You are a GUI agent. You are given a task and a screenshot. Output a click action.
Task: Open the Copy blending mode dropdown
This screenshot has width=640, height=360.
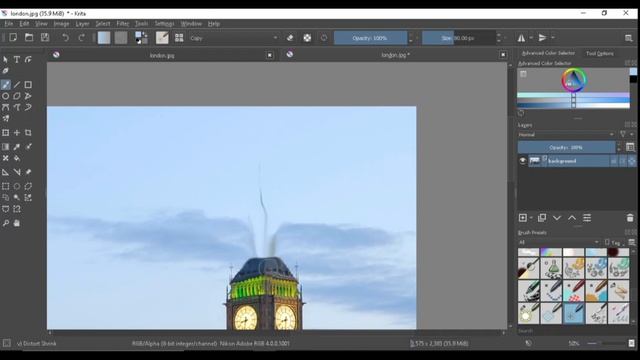(x=234, y=38)
